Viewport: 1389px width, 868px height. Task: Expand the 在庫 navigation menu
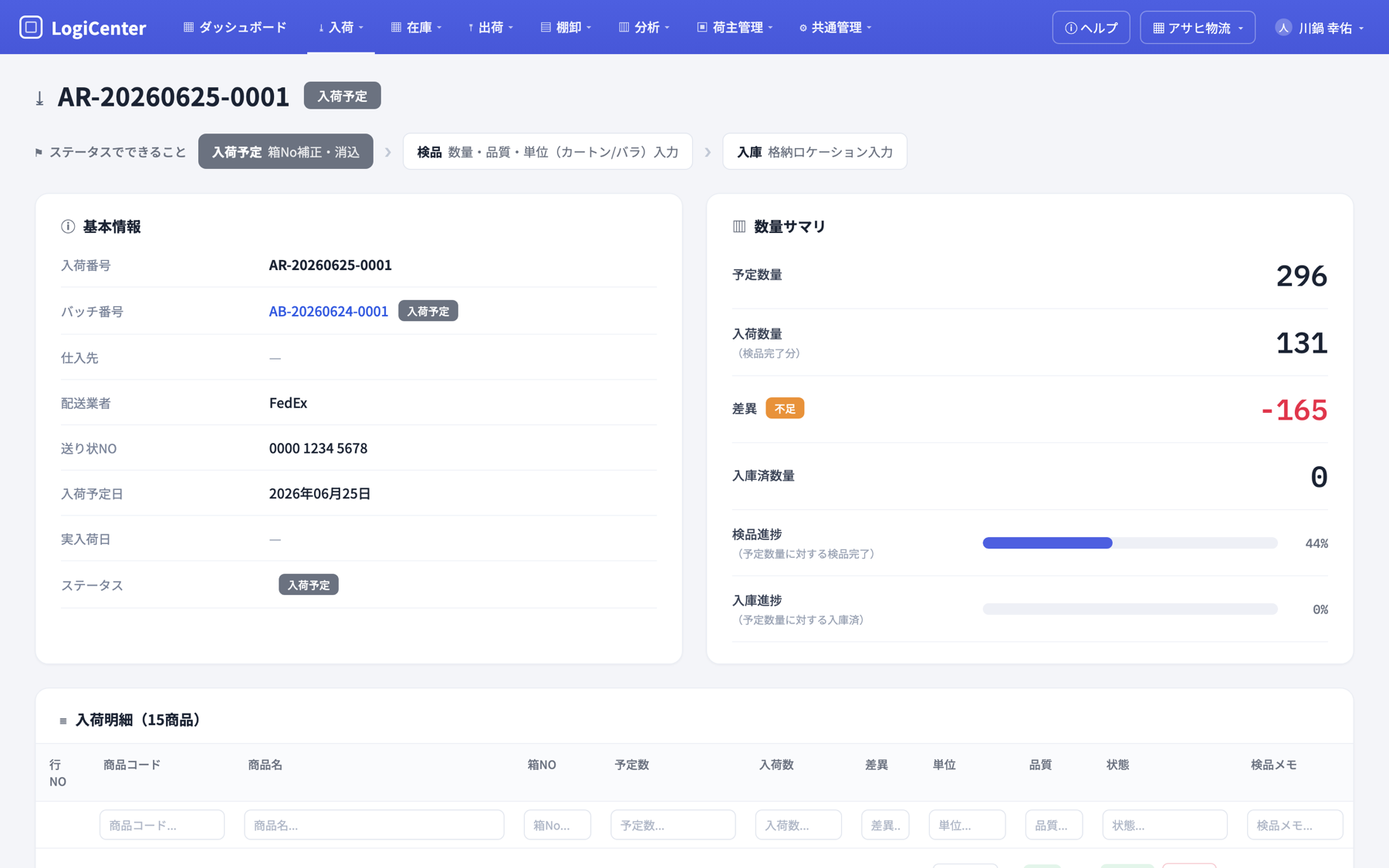click(x=417, y=27)
